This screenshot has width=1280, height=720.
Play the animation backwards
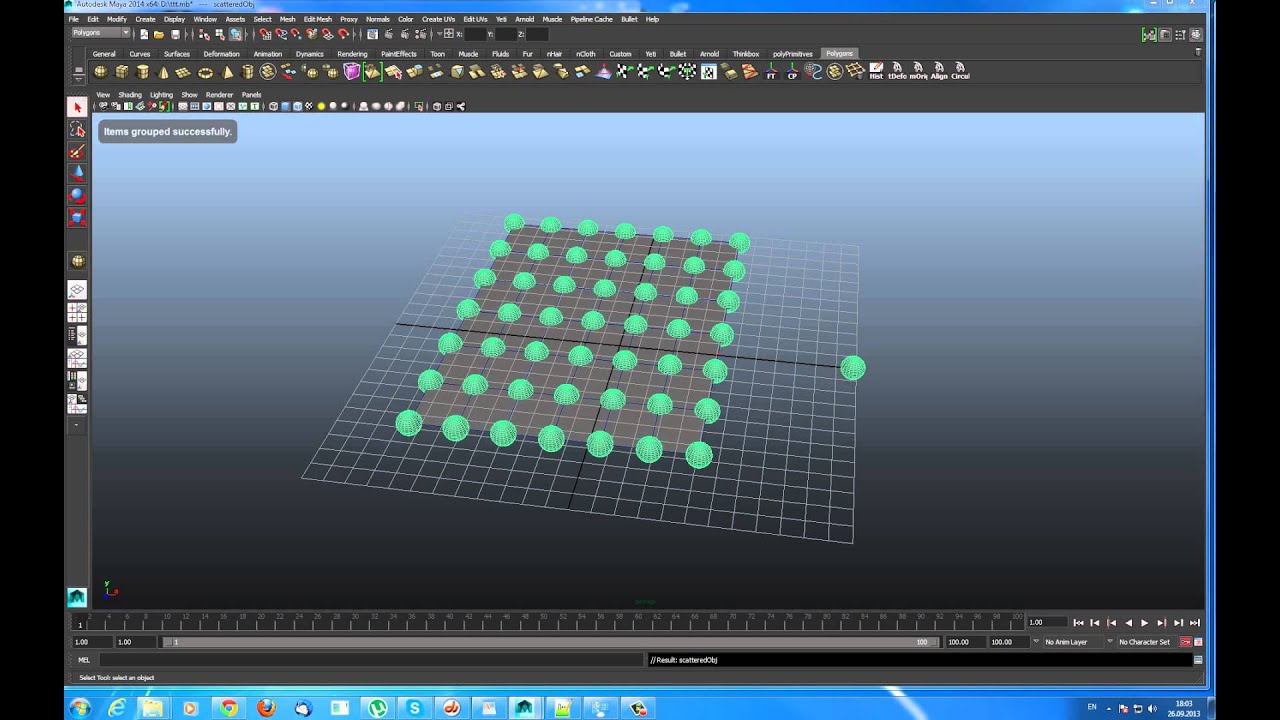click(x=1128, y=623)
